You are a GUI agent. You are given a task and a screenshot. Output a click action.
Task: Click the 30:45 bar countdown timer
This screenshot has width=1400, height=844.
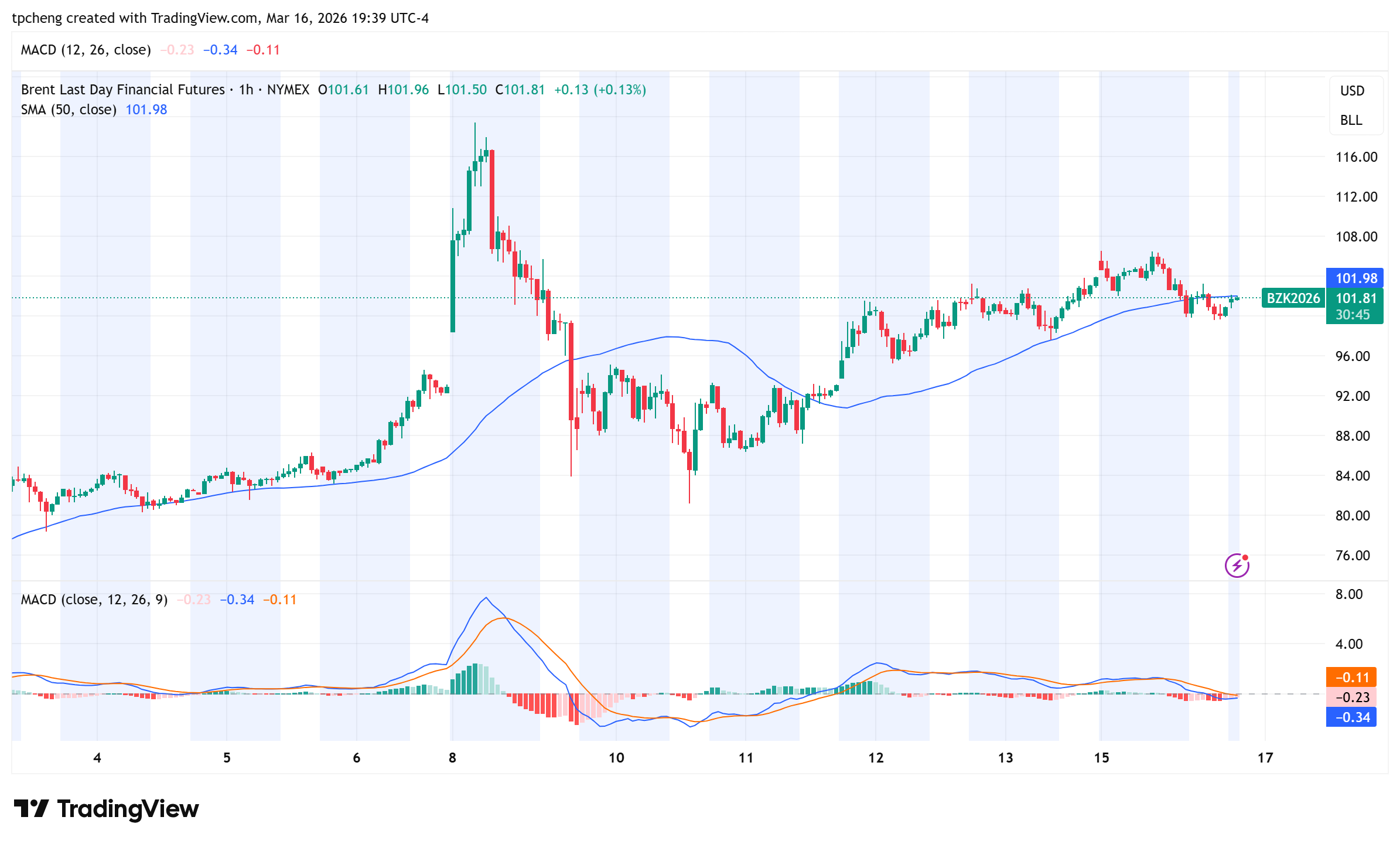point(1353,315)
